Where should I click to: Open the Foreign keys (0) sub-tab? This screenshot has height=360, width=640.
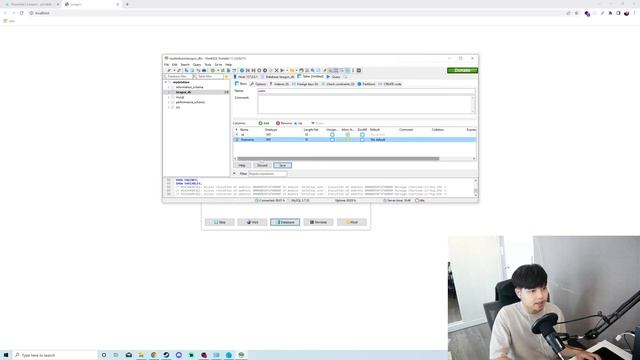pos(306,84)
